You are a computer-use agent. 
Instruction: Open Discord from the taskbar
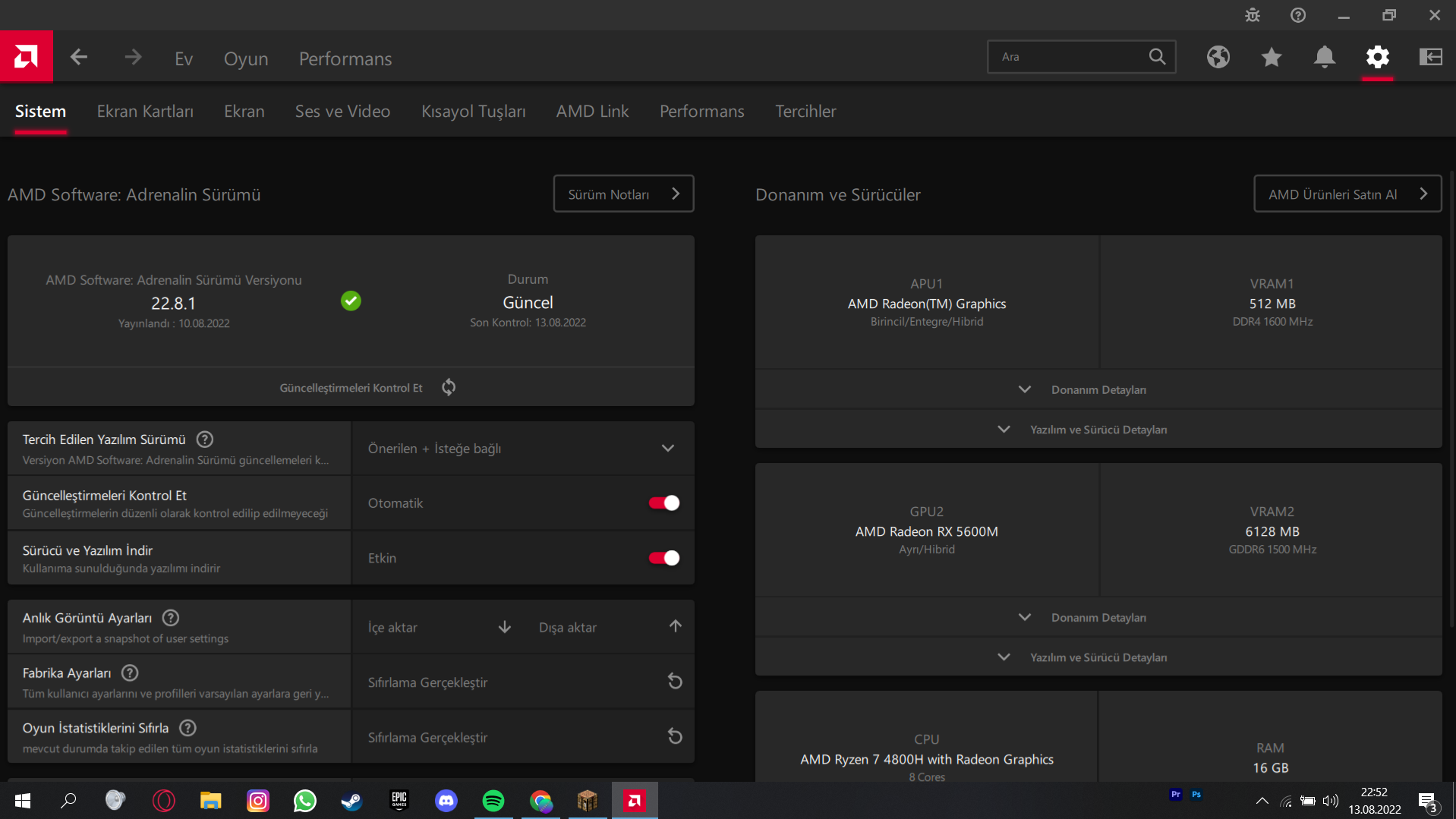(446, 801)
